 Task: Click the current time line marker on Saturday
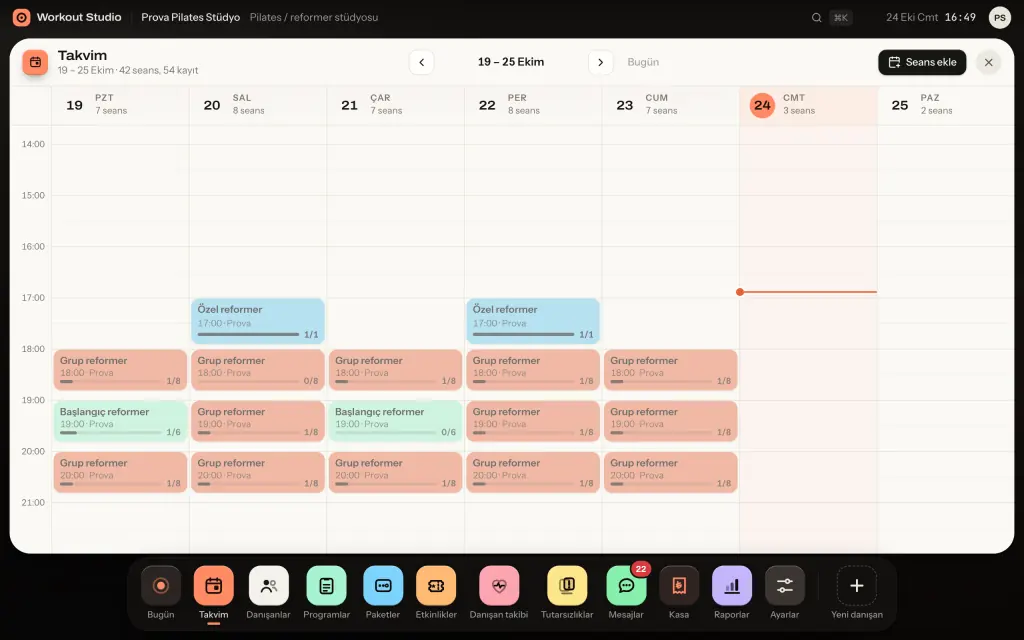click(740, 292)
